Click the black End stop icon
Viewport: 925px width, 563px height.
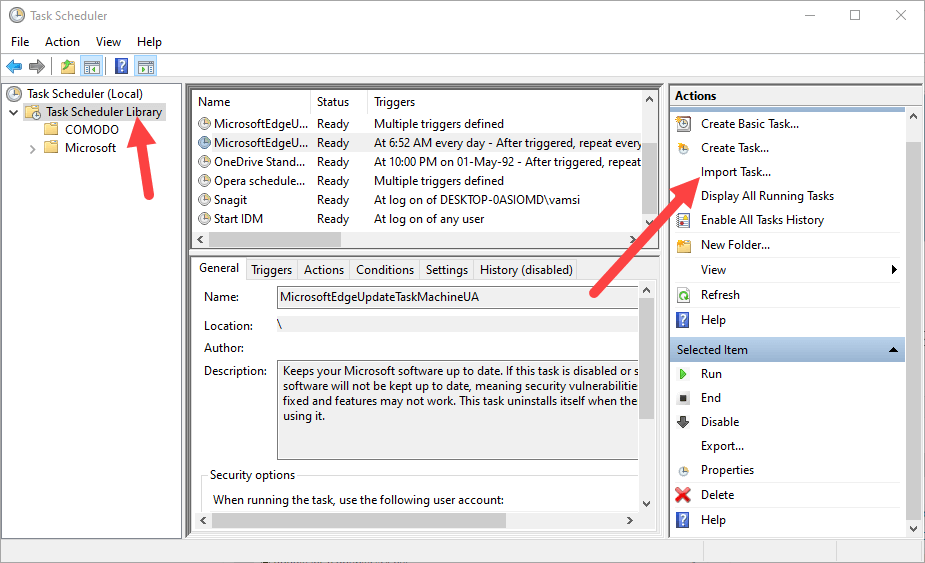[x=683, y=398]
